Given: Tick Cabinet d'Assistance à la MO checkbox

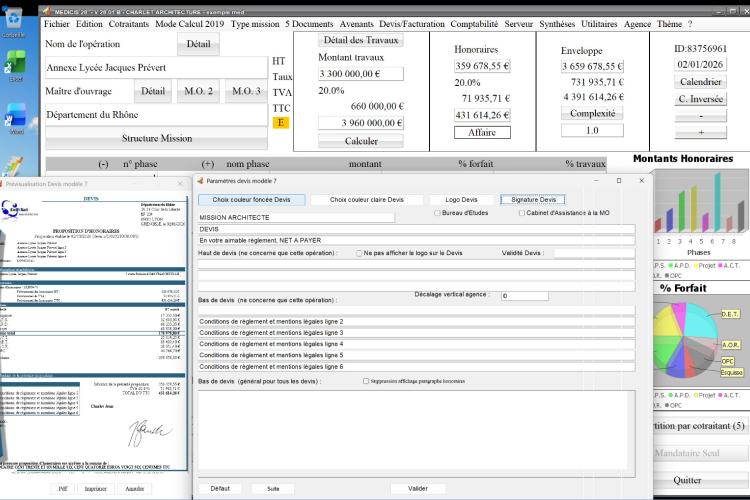Looking at the screenshot, I should coord(522,213).
